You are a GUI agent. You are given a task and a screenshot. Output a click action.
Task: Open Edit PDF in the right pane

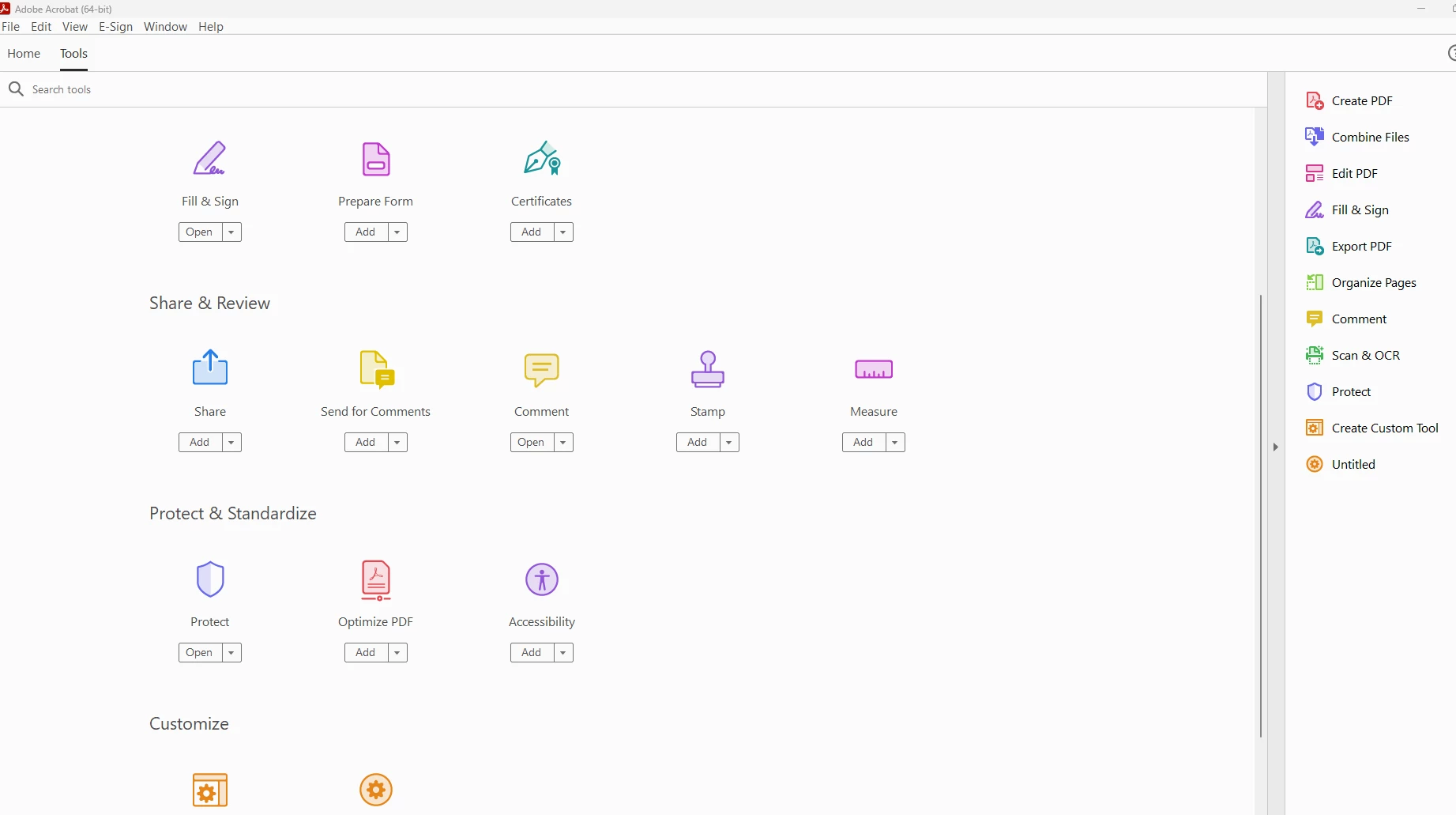1341,173
